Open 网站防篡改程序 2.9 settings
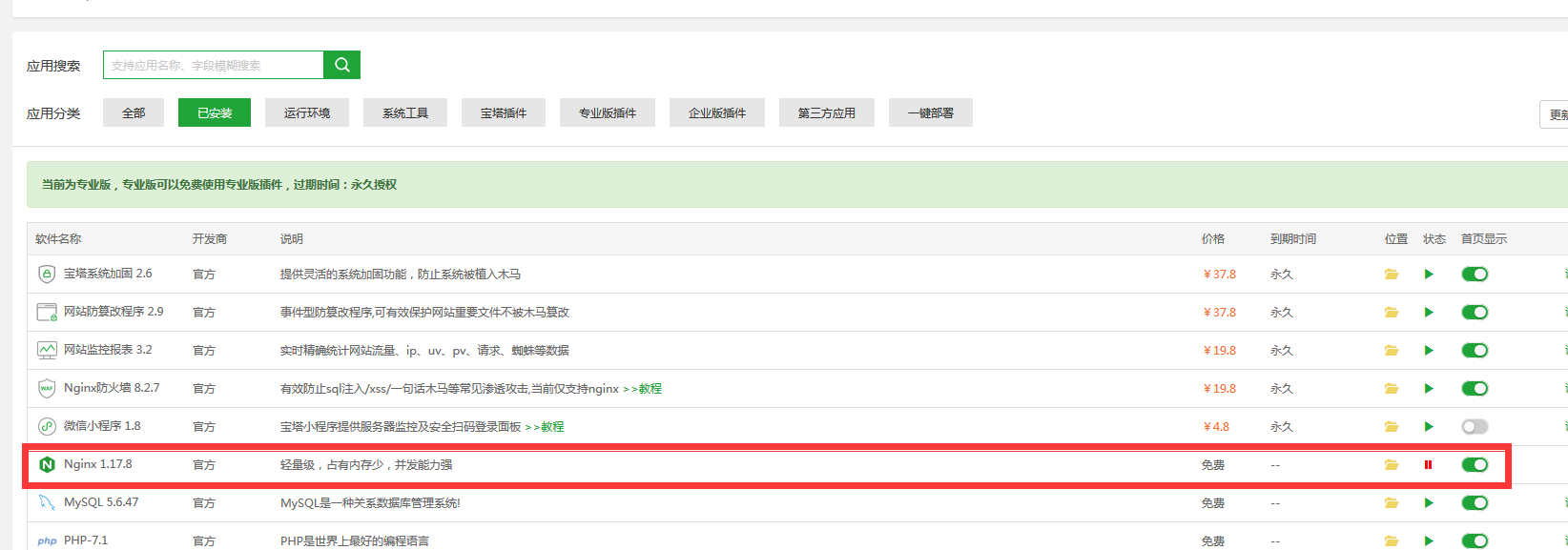This screenshot has height=550, width=1568. coord(113,312)
